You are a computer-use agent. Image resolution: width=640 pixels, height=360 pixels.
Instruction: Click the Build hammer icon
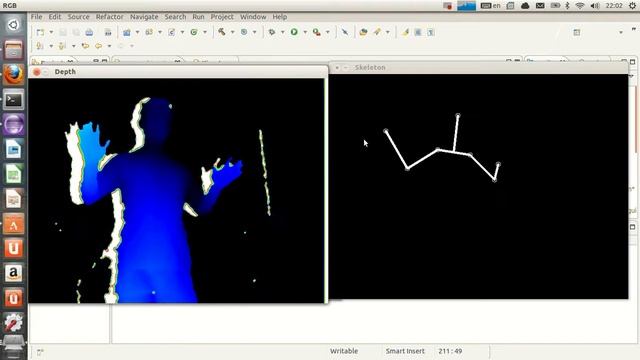pos(222,32)
